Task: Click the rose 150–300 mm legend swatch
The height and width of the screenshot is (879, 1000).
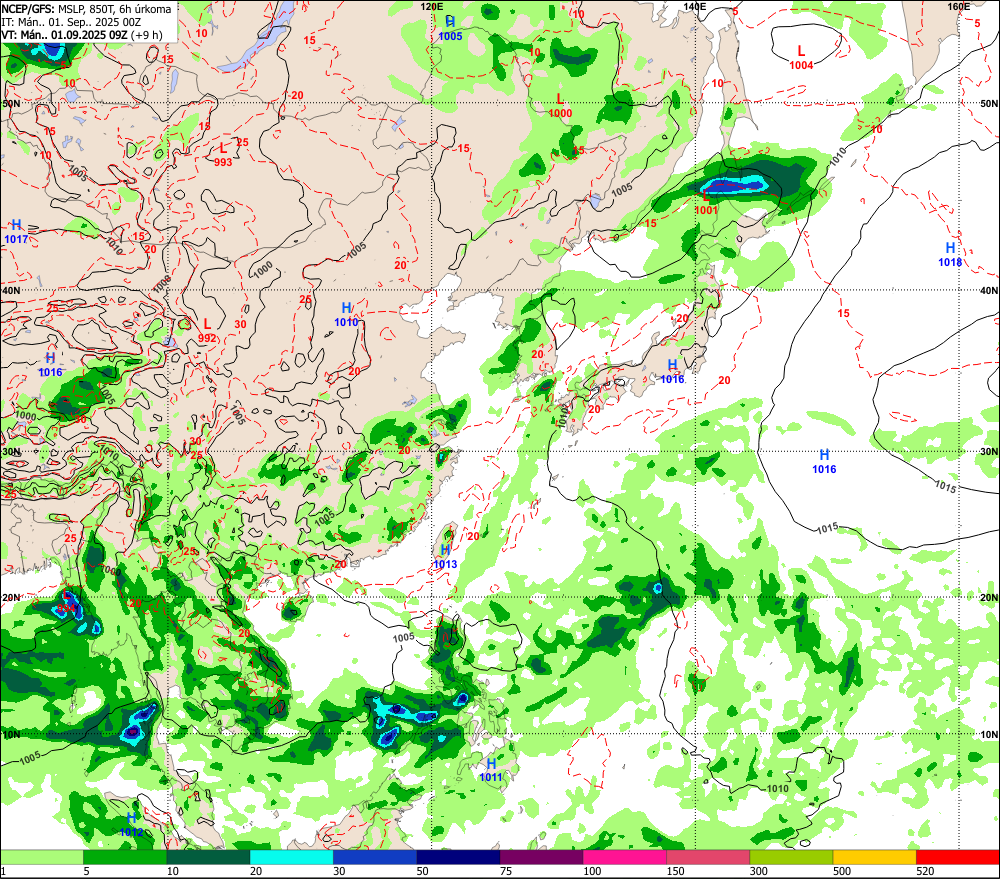Action: [708, 857]
